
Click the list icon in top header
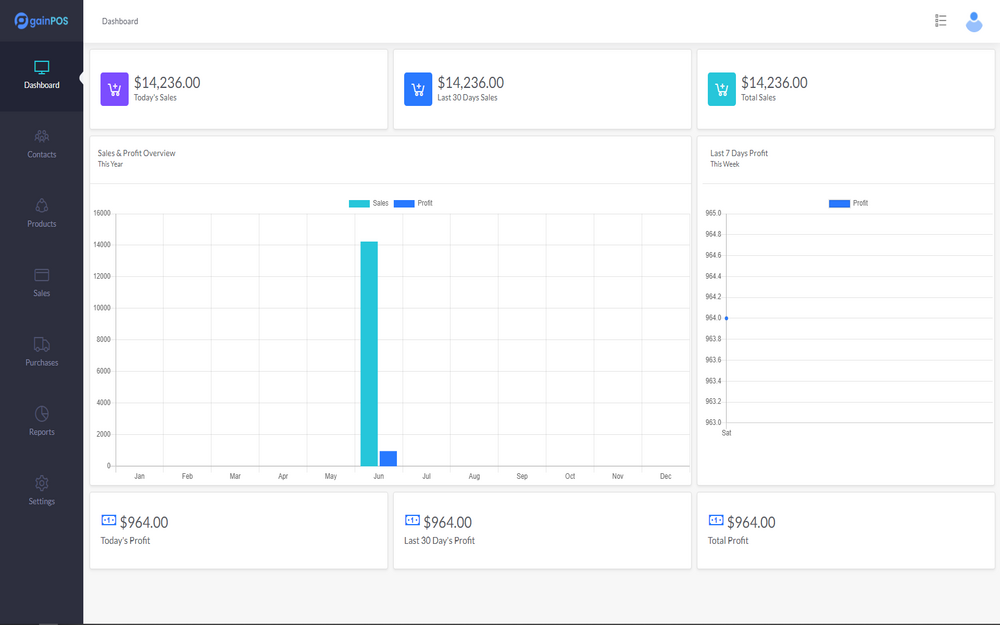pyautogui.click(x=940, y=21)
